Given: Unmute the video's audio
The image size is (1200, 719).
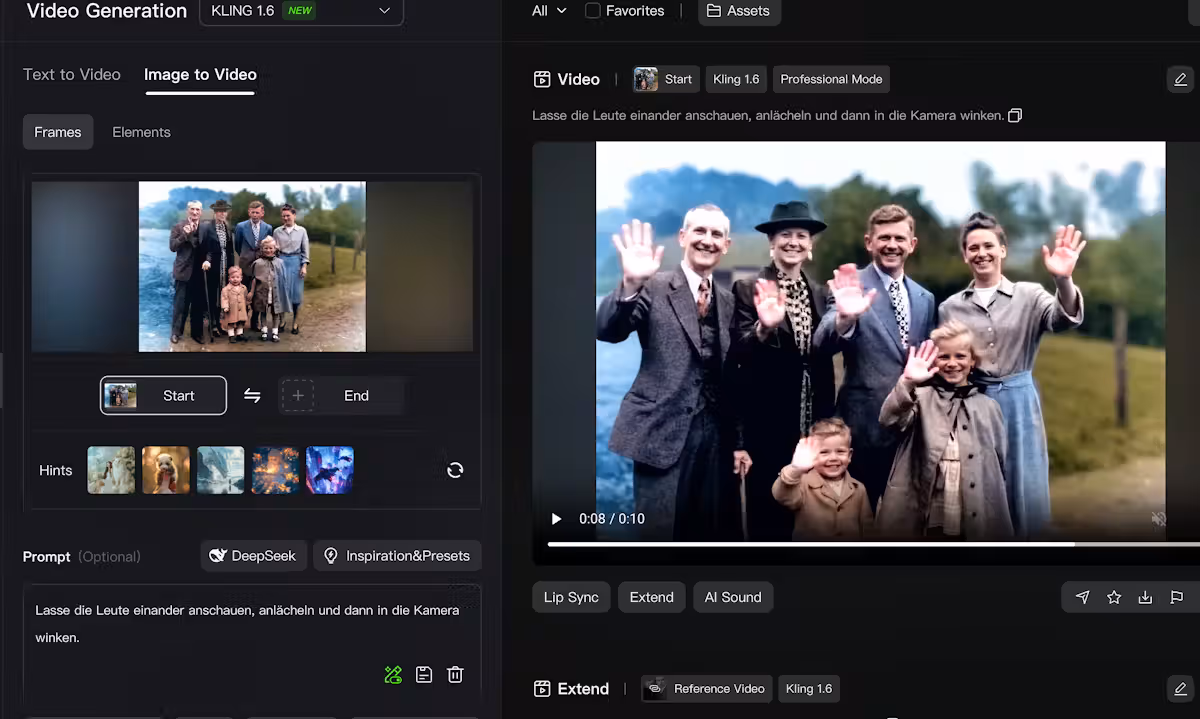Looking at the screenshot, I should click(x=1158, y=518).
